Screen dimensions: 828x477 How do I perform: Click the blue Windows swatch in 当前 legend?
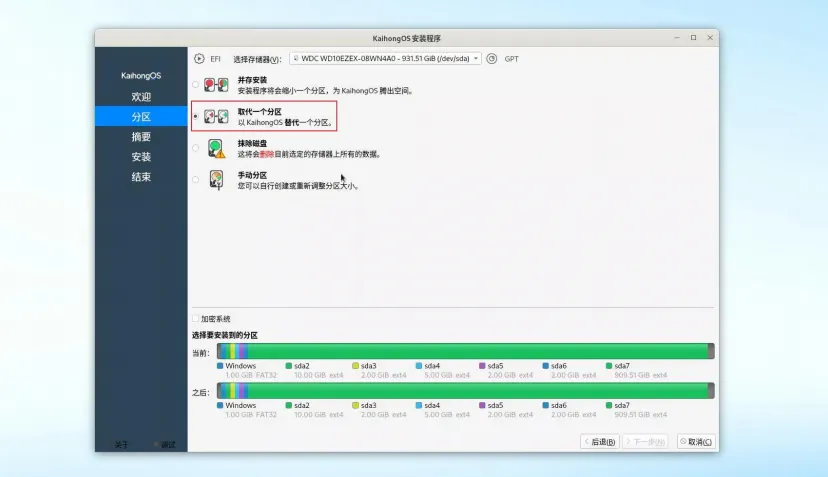click(x=220, y=366)
